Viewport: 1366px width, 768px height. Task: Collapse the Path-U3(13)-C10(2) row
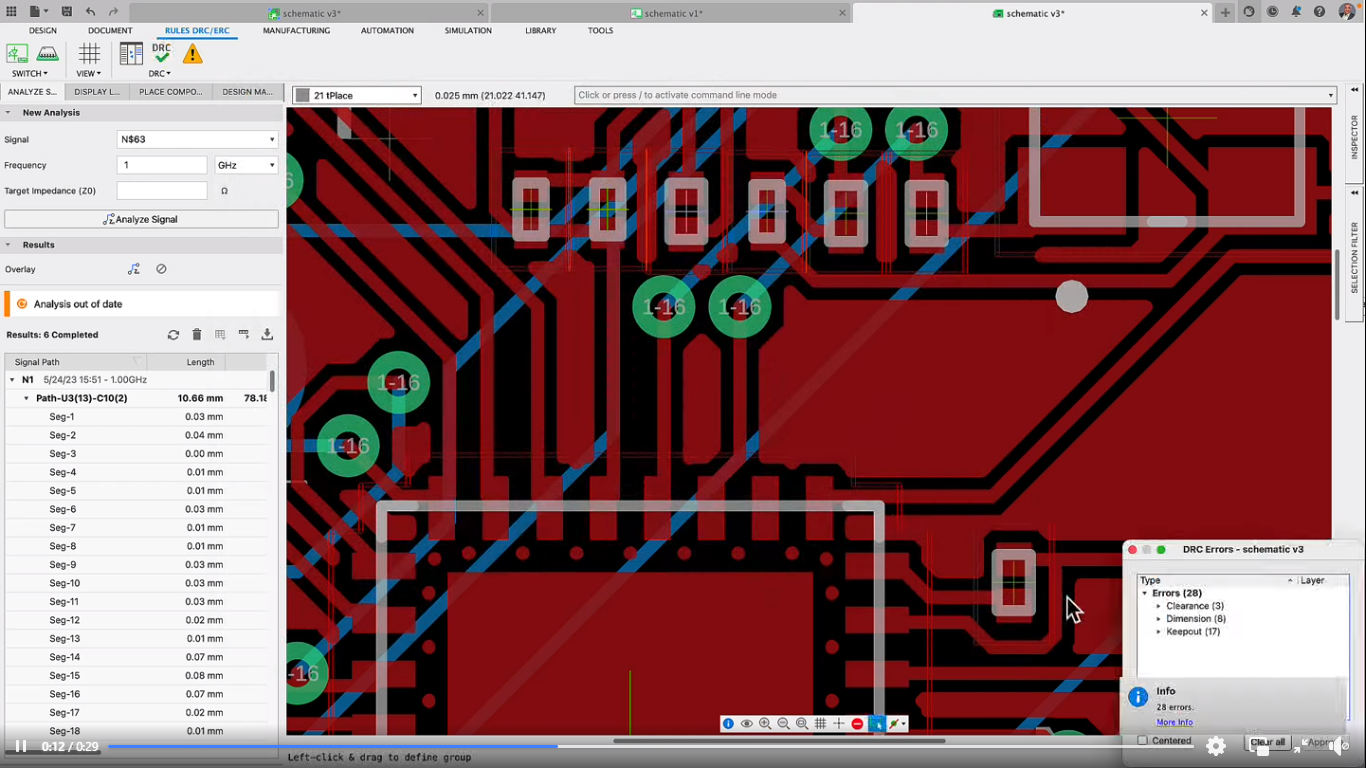click(27, 398)
